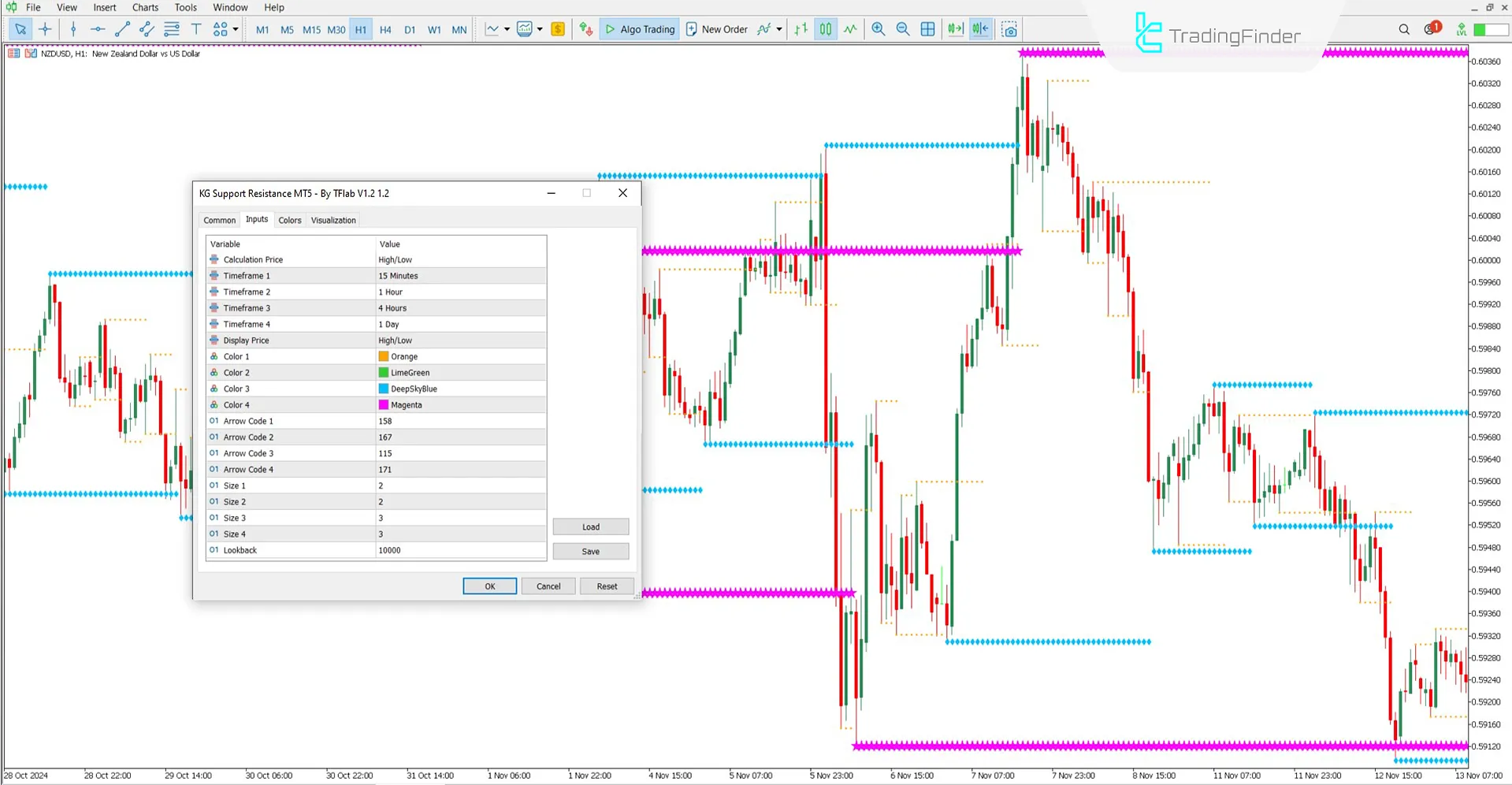
Task: Open the shapes tool dropdown arrow
Action: 234,29
